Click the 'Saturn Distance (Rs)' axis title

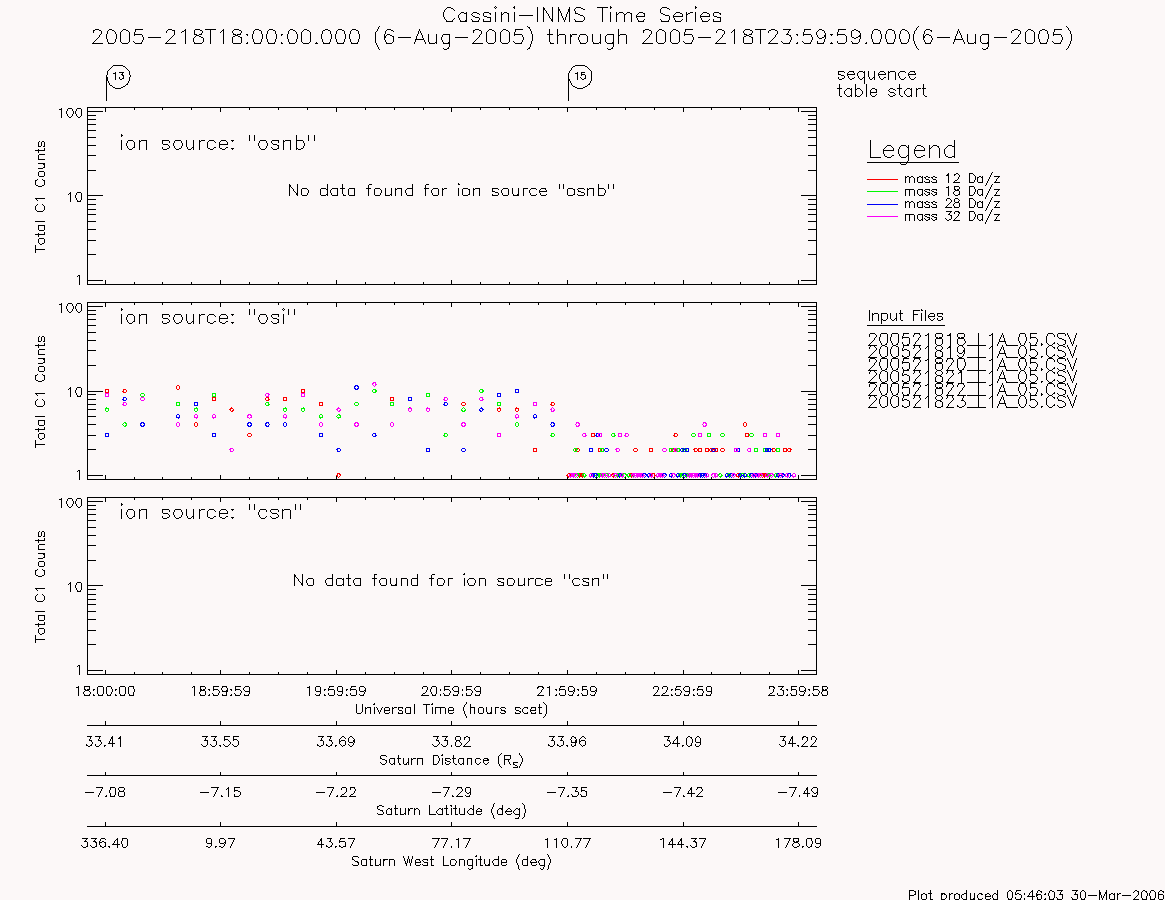(451, 760)
